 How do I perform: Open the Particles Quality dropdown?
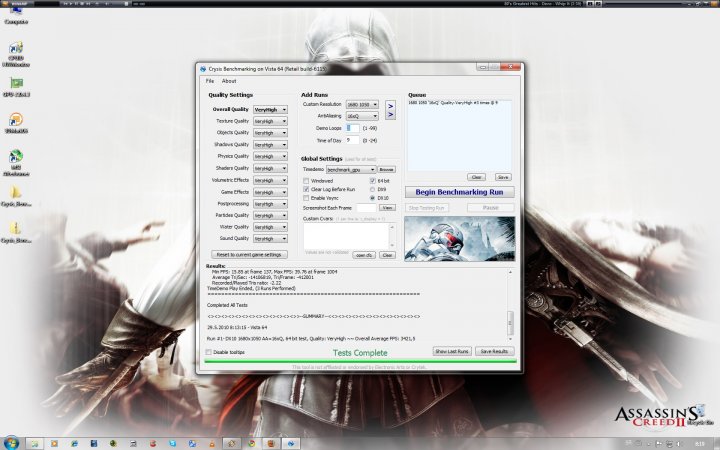point(270,215)
